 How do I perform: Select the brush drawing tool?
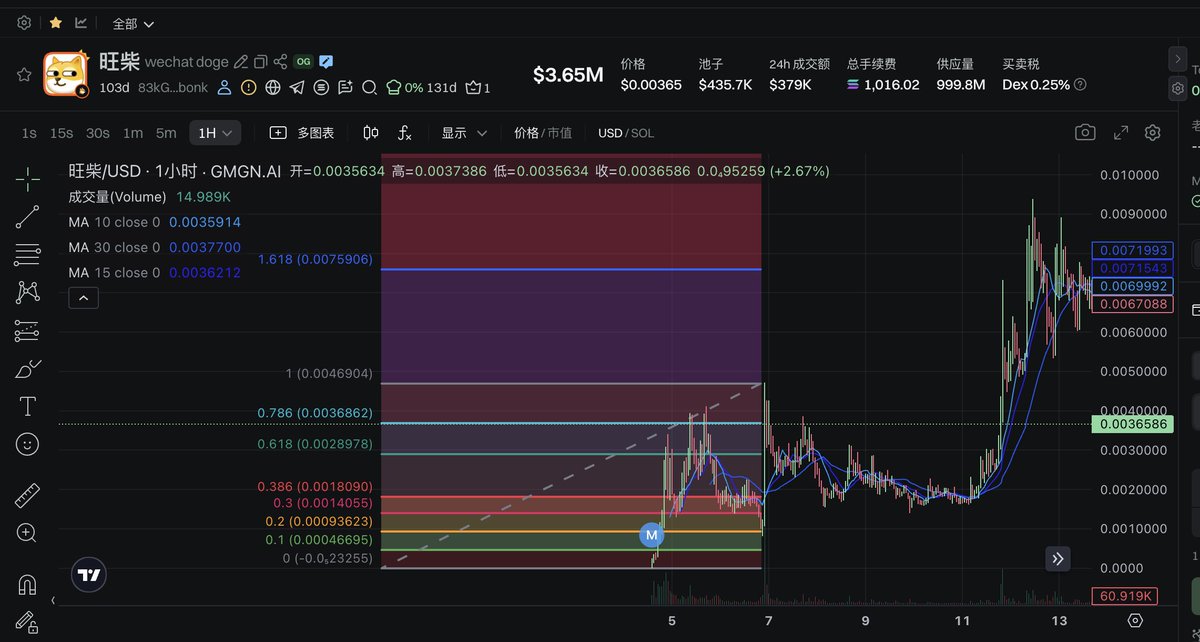point(28,369)
